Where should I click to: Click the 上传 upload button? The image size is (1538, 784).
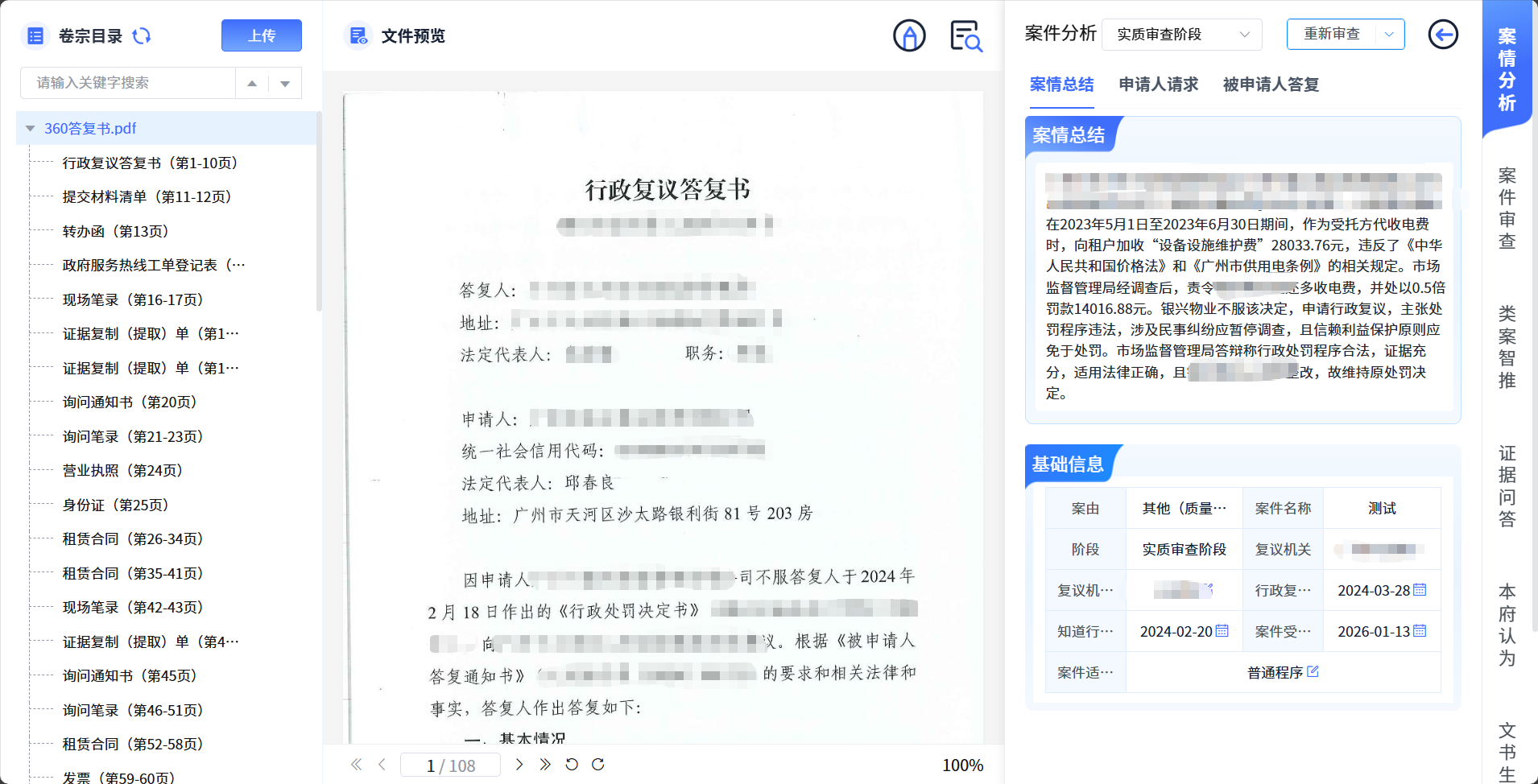pos(261,36)
